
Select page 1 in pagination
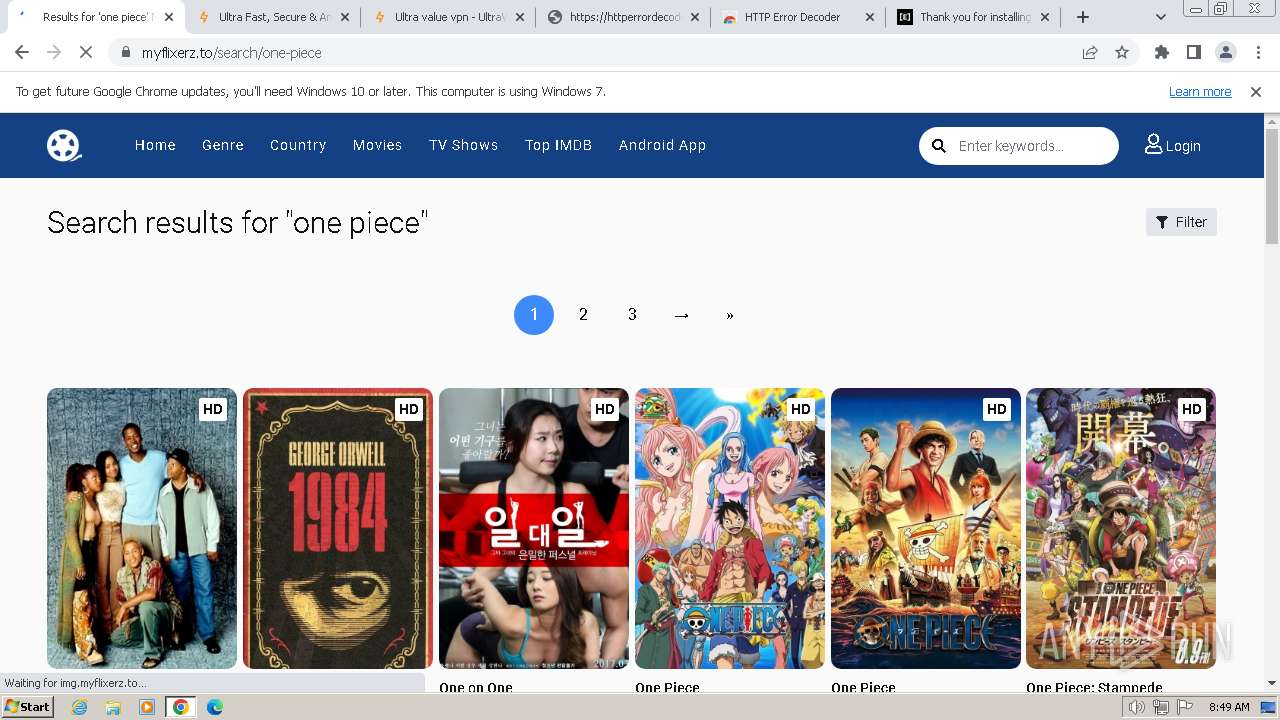534,315
